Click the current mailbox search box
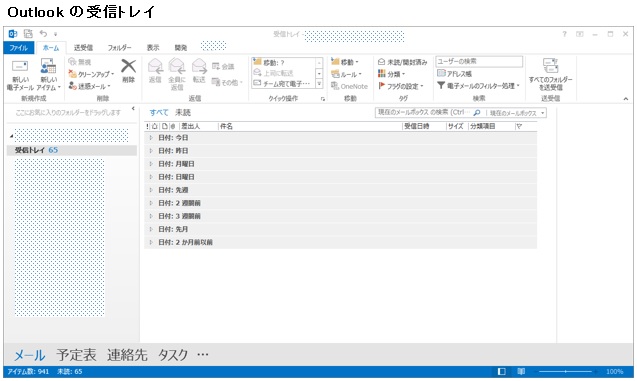The width and height of the screenshot is (637, 381). [424, 113]
